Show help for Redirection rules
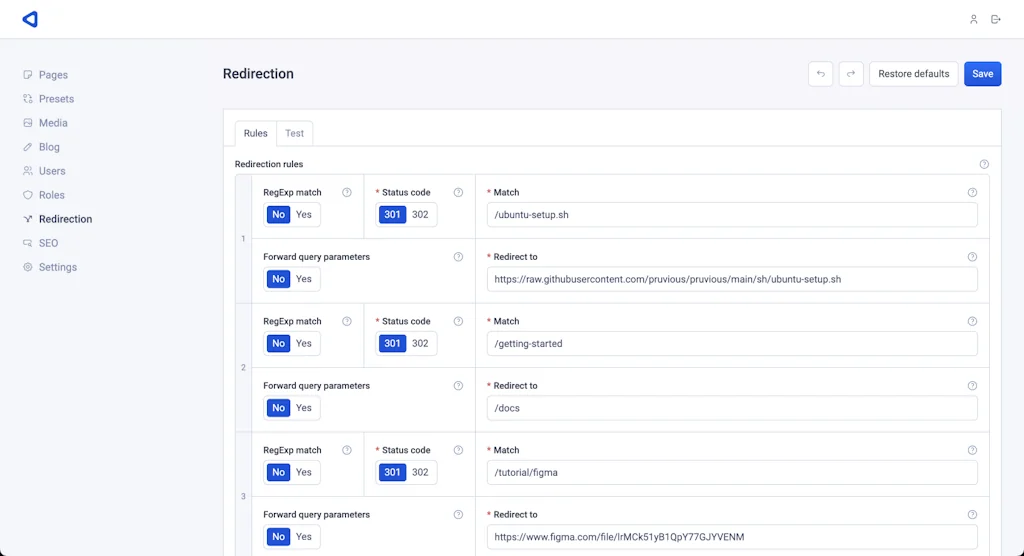 tap(984, 164)
